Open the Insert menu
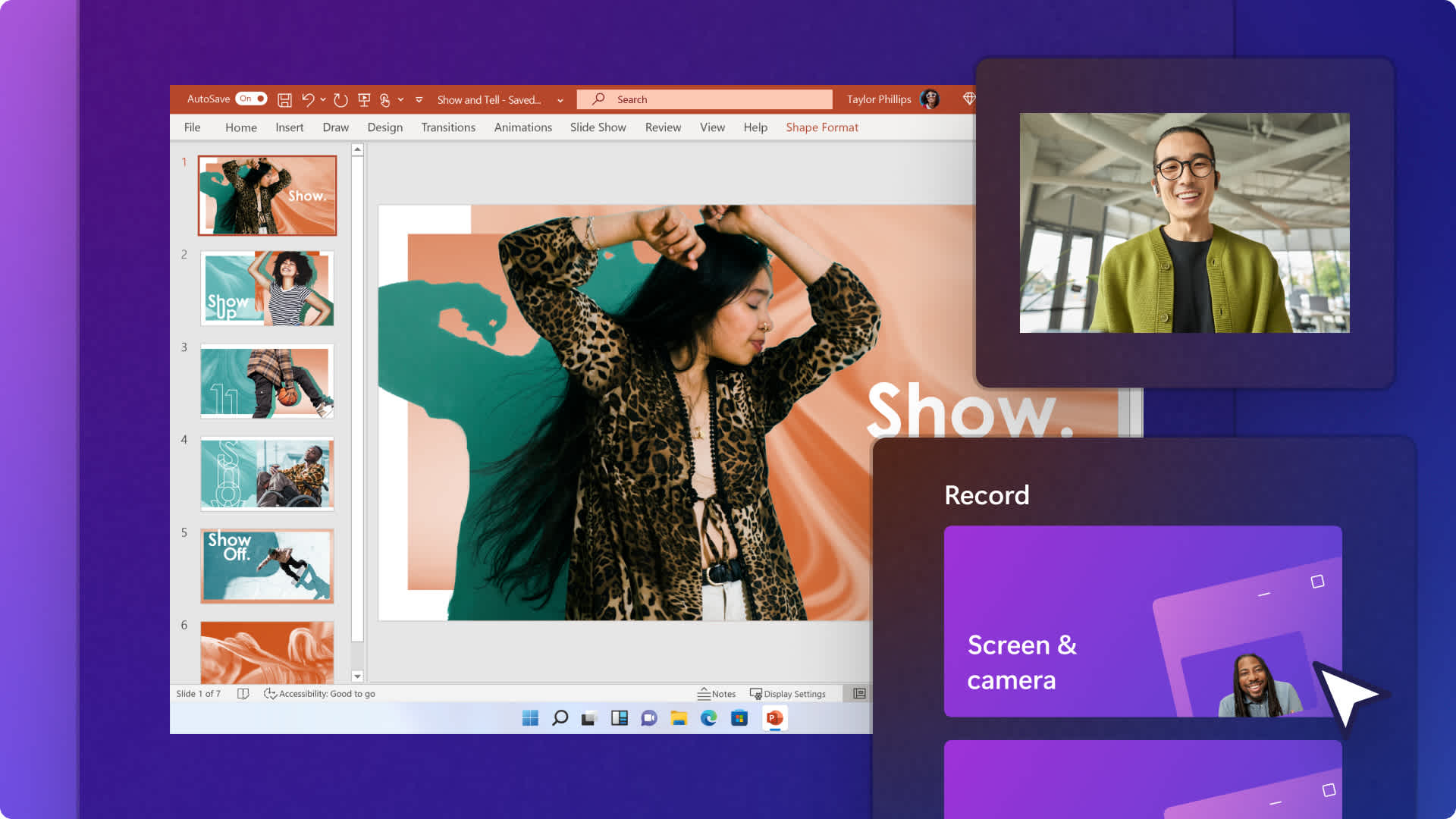1456x819 pixels. coord(289,127)
